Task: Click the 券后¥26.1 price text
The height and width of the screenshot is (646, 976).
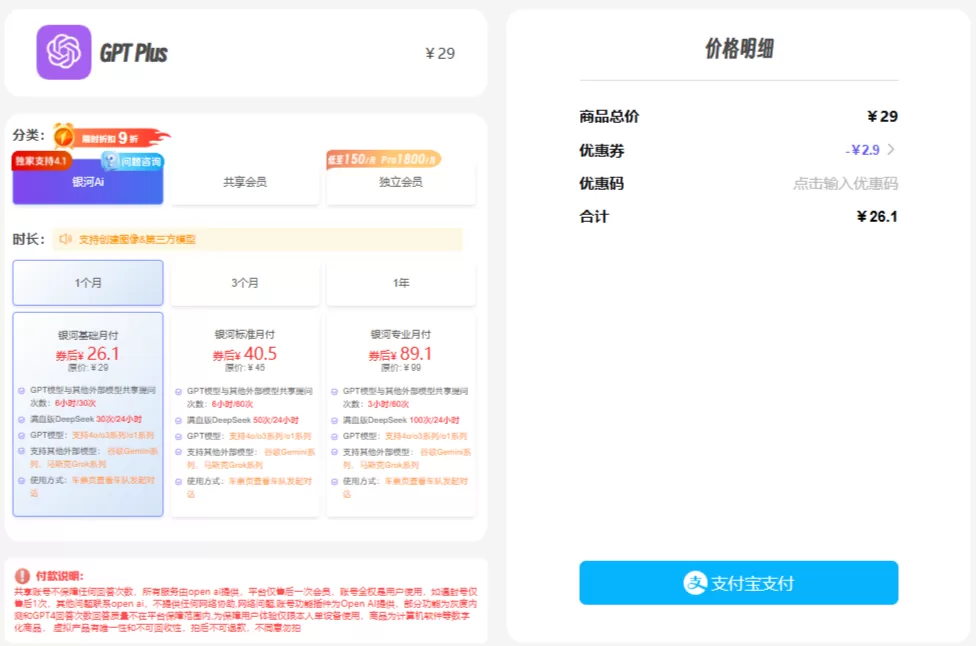Action: [88, 354]
